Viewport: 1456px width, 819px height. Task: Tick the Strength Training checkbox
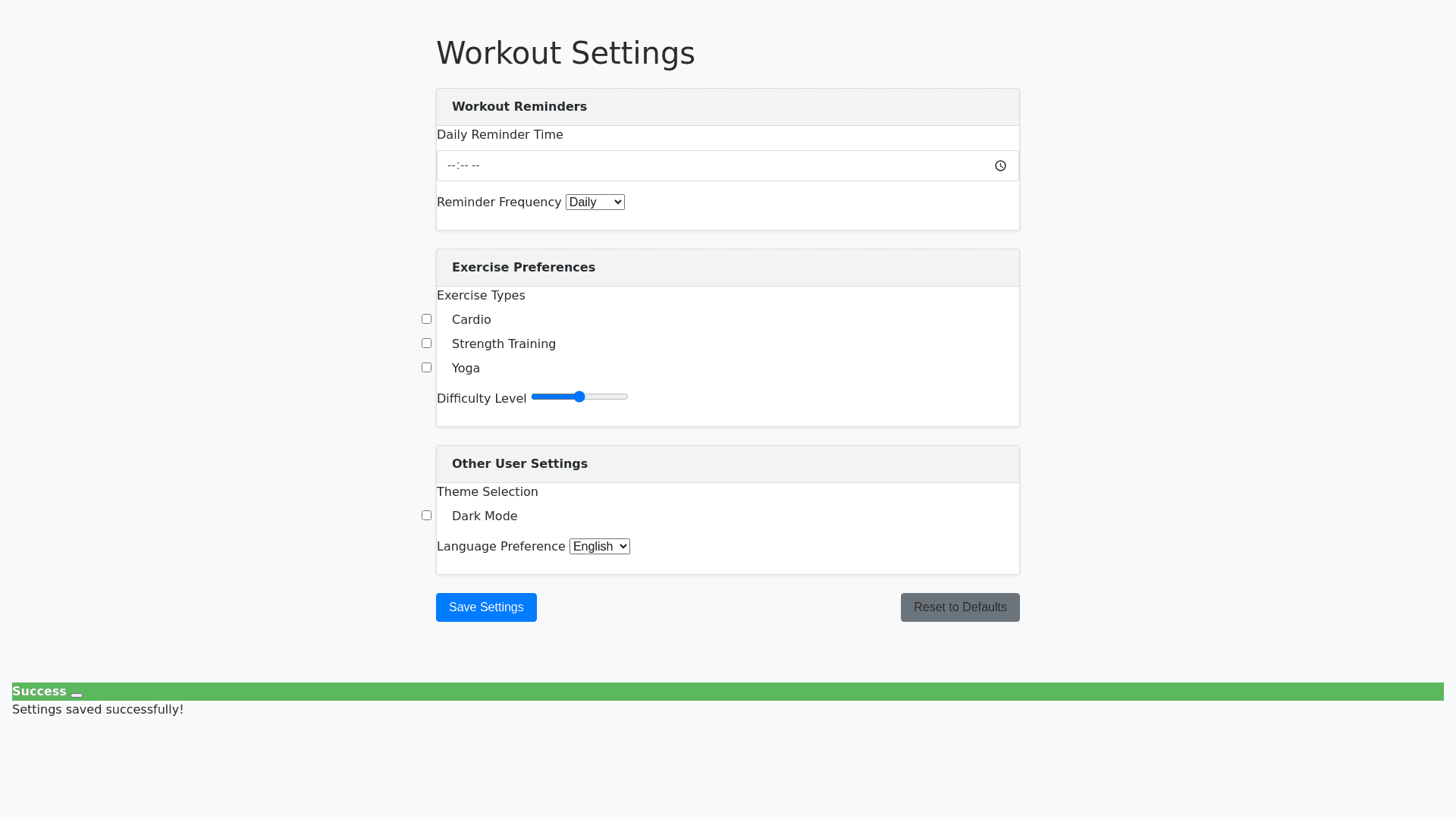click(426, 344)
